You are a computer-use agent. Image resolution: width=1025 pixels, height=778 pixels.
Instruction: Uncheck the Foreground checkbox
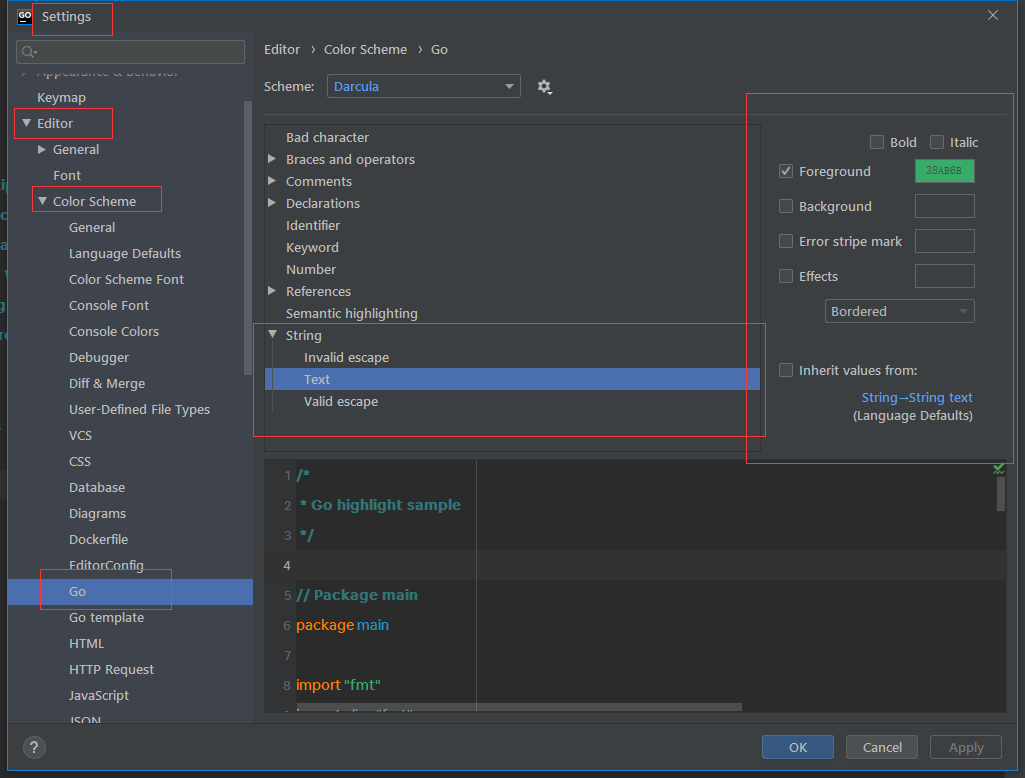[x=786, y=171]
